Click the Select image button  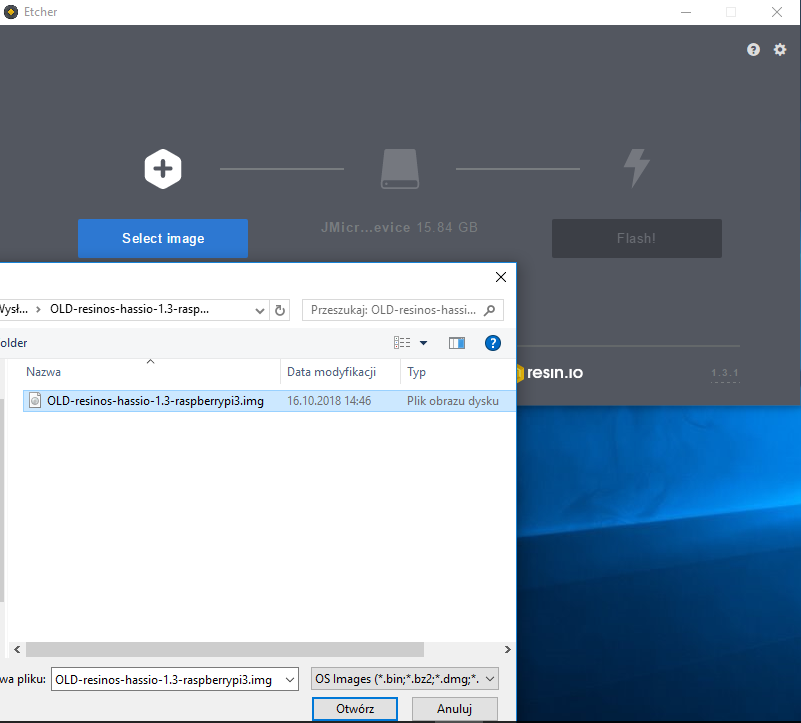coord(163,239)
